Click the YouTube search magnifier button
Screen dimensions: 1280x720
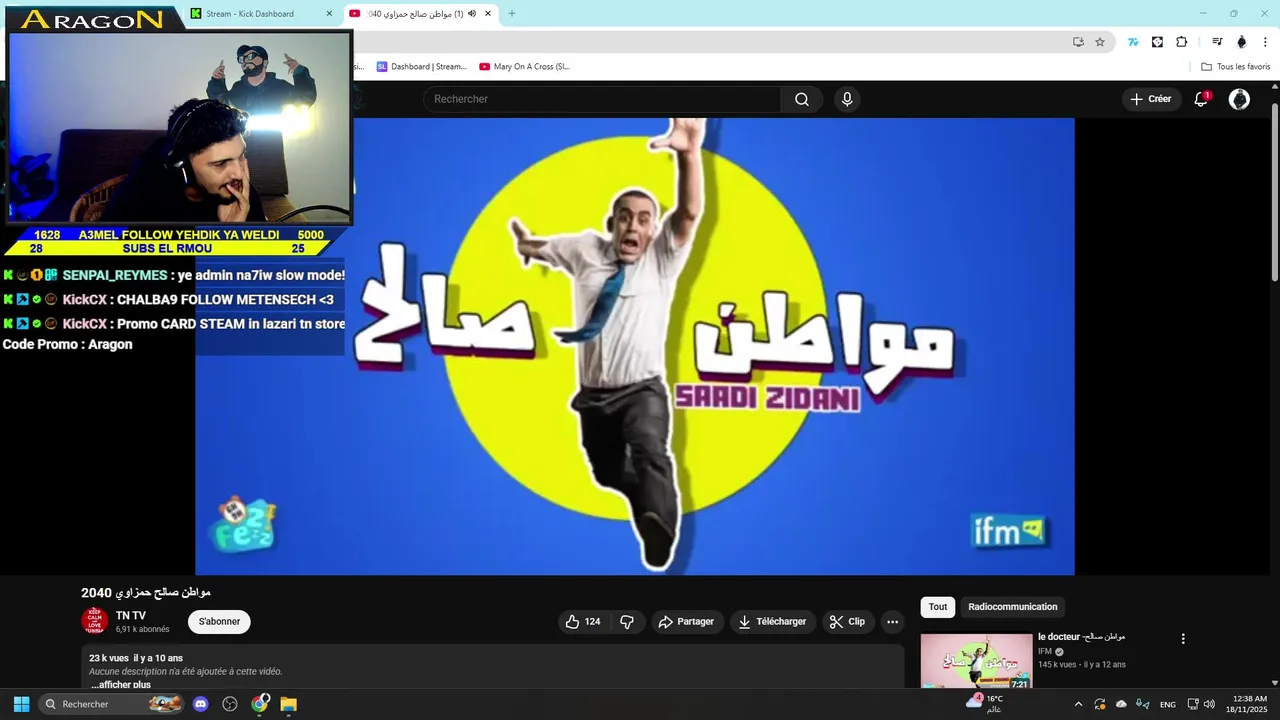tap(802, 99)
